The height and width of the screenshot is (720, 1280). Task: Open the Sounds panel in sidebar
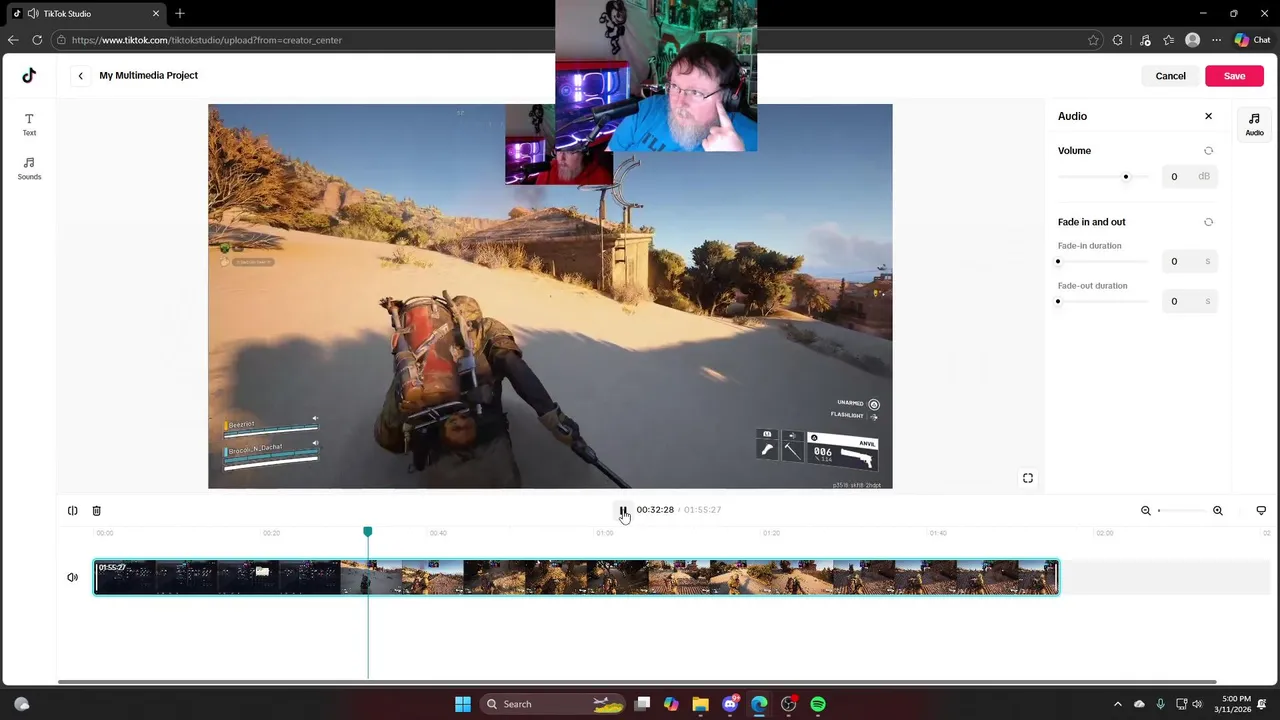[29, 168]
